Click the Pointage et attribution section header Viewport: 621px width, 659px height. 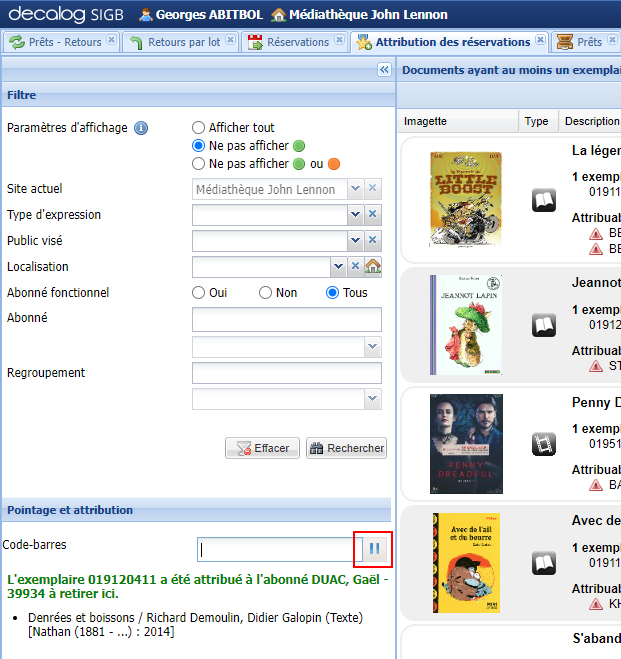point(197,510)
